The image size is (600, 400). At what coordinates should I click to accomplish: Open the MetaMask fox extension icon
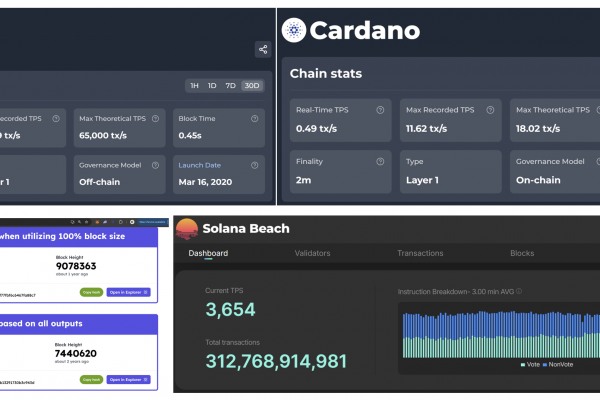(x=97, y=222)
